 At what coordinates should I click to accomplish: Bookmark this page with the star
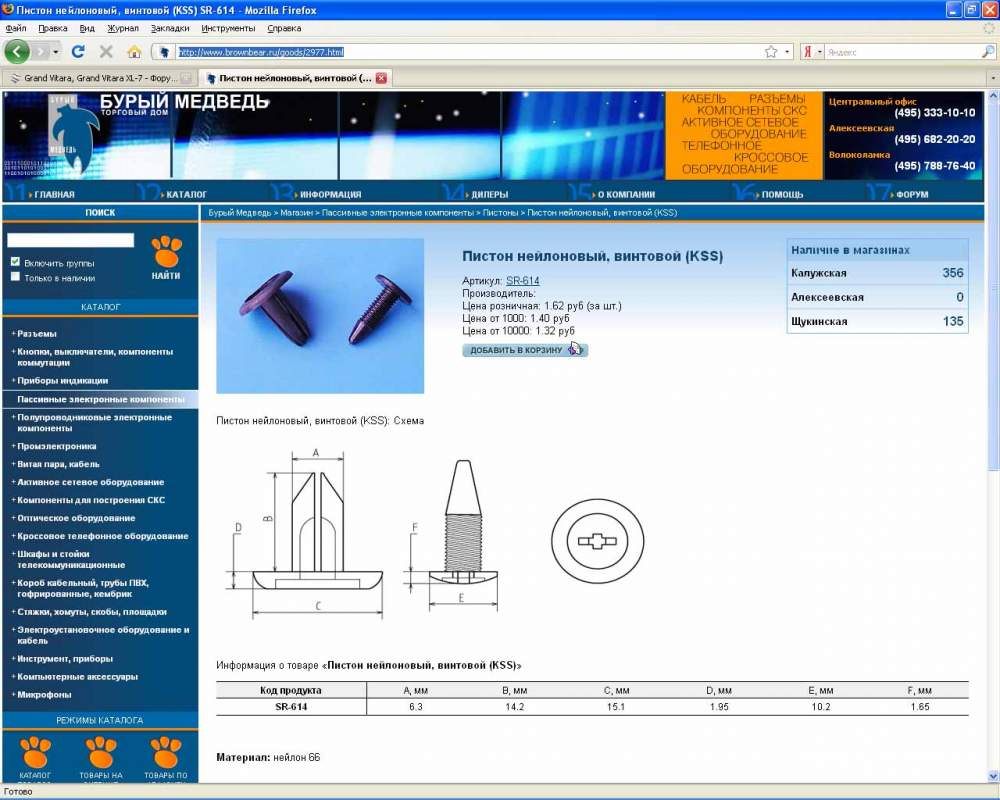pos(771,52)
